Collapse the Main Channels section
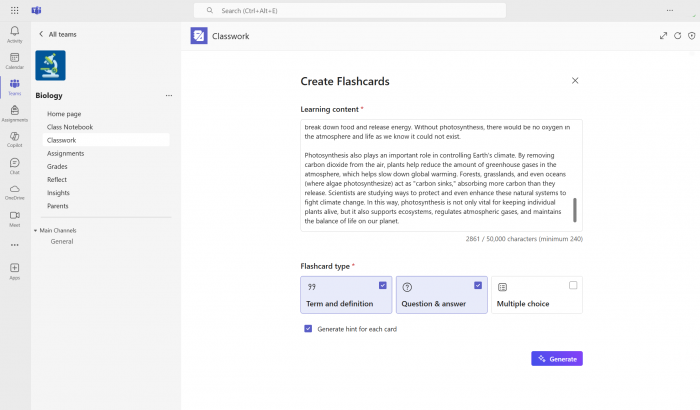Screen dimensions: 700x410 (x=36, y=230)
